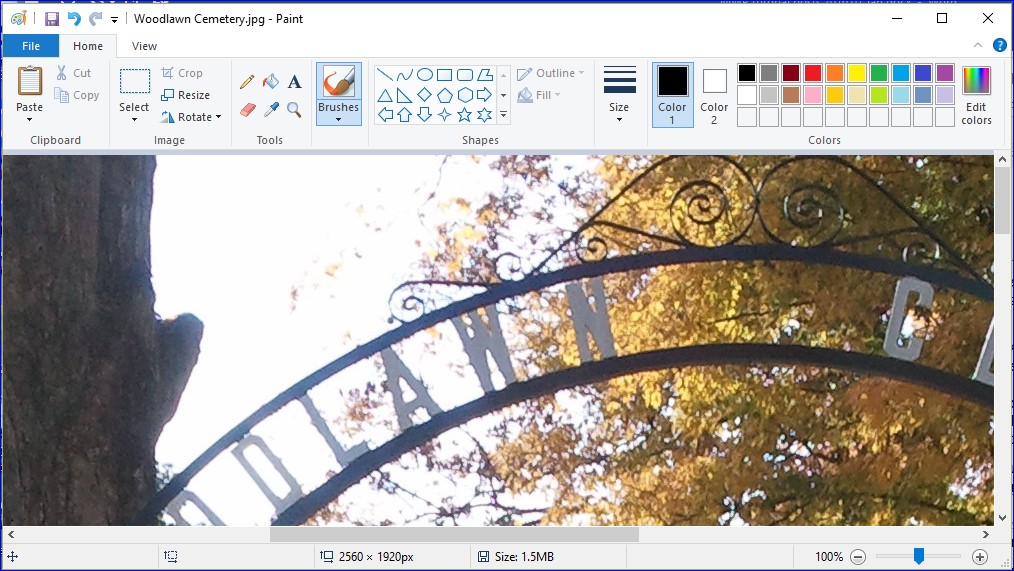Click the vertical scrollbar down arrow
Image resolution: width=1014 pixels, height=571 pixels.
point(1002,519)
